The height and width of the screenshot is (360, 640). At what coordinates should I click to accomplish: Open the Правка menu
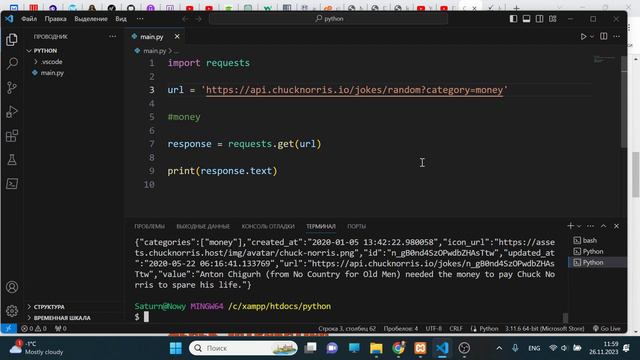coord(56,19)
